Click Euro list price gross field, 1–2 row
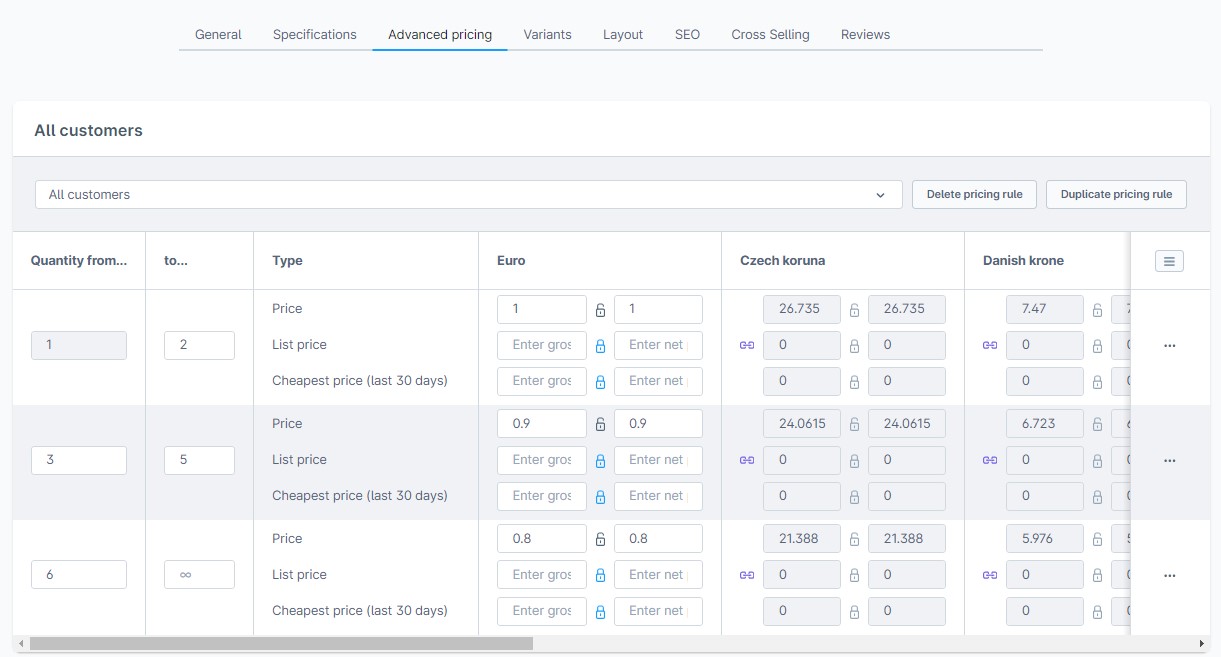 pyautogui.click(x=542, y=345)
